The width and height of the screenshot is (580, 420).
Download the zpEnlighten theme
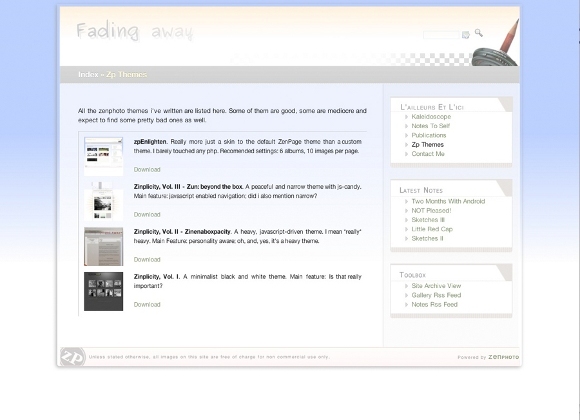tap(147, 169)
